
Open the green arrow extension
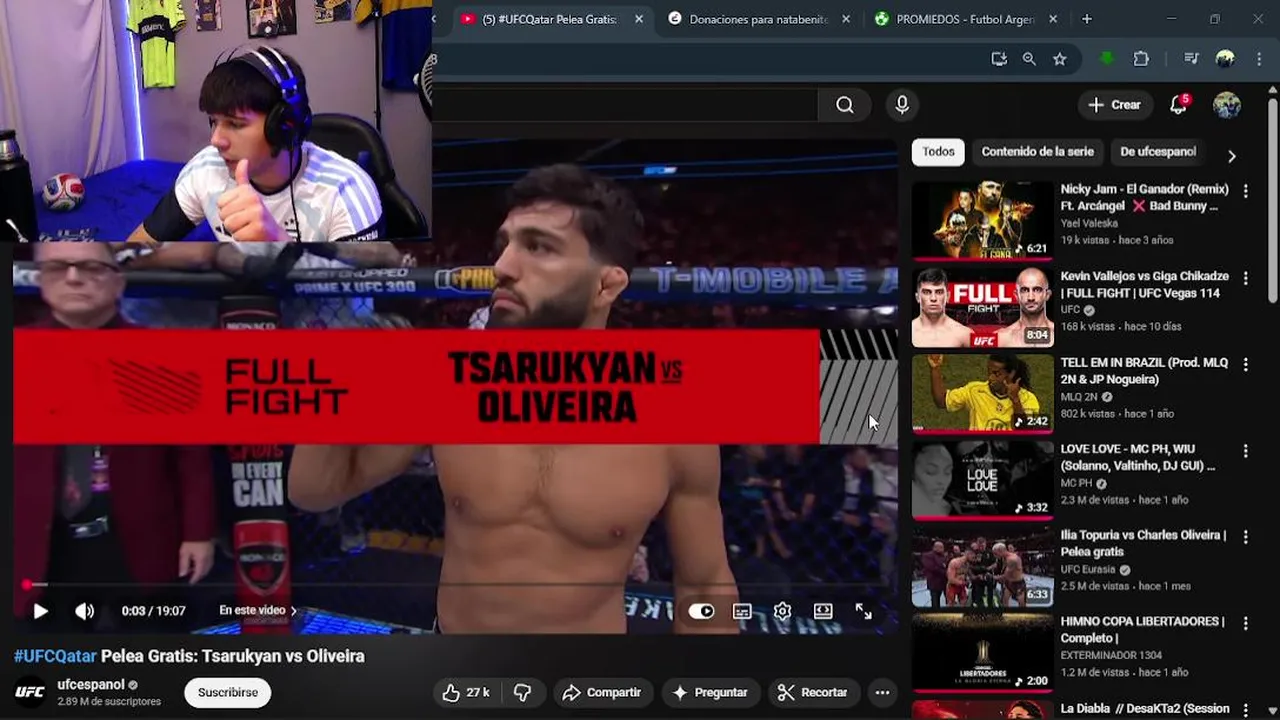(x=1107, y=59)
